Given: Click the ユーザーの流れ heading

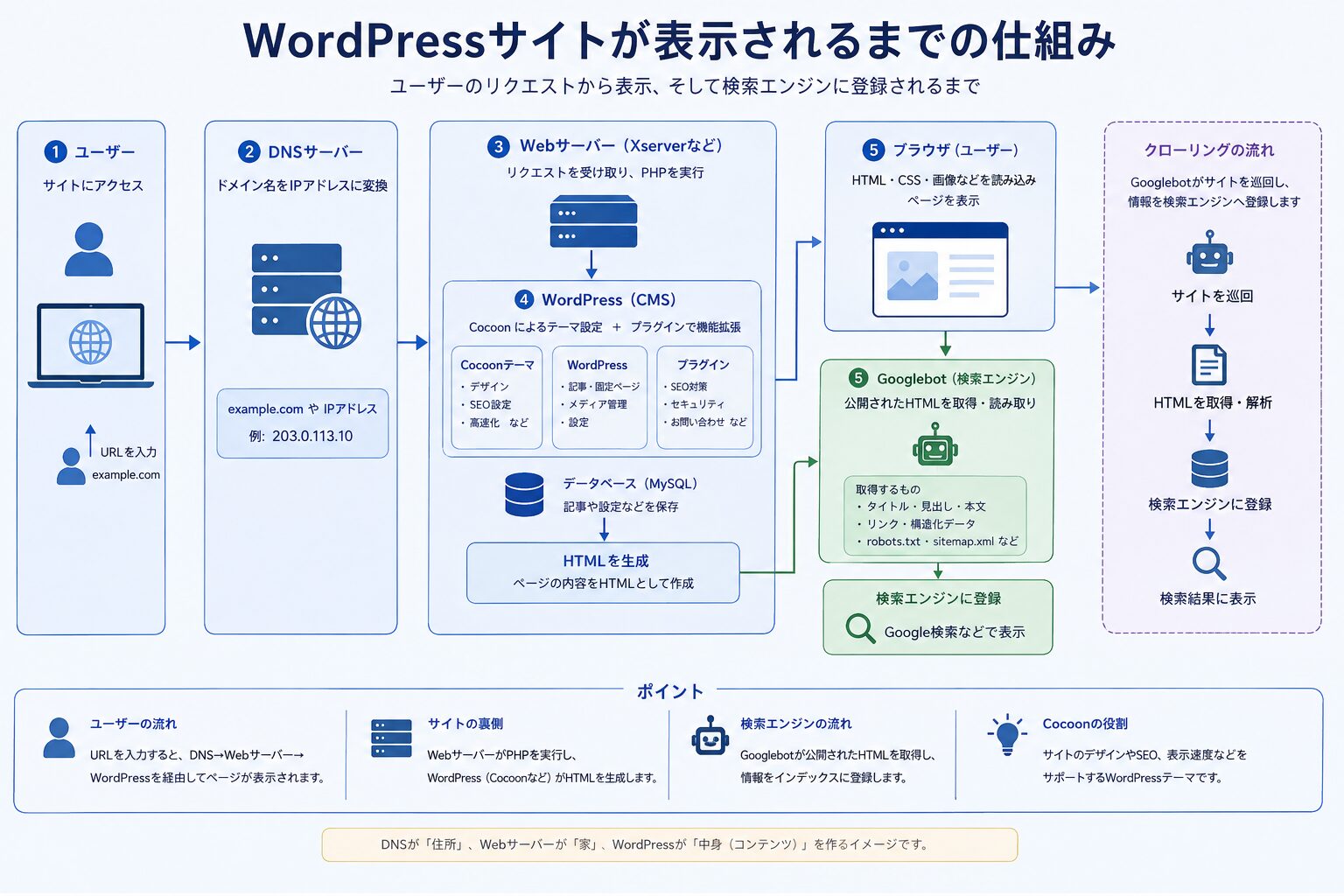Looking at the screenshot, I should [x=133, y=724].
